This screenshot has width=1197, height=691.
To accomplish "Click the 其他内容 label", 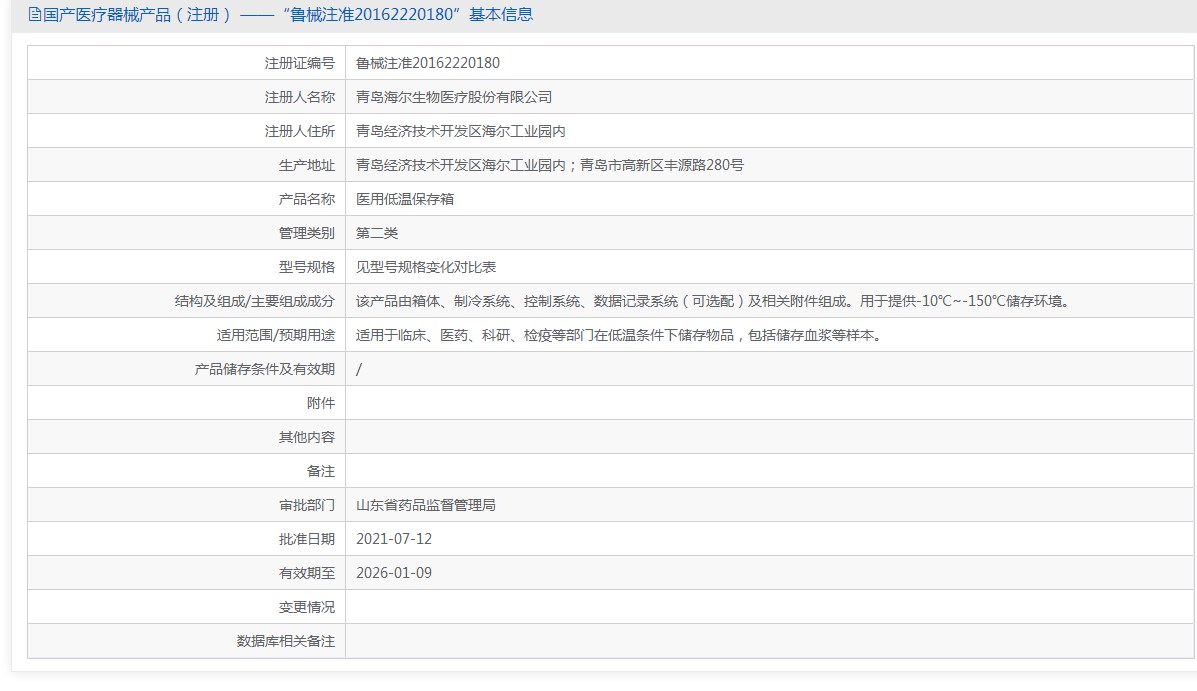I will [x=306, y=437].
